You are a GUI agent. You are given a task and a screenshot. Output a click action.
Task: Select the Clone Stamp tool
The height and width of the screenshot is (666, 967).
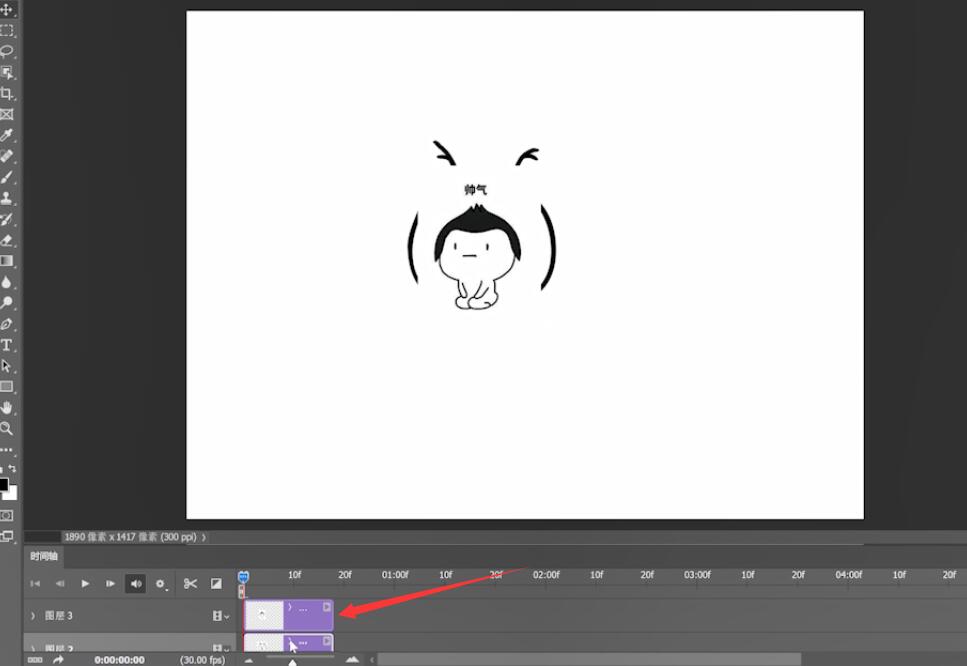coord(7,198)
